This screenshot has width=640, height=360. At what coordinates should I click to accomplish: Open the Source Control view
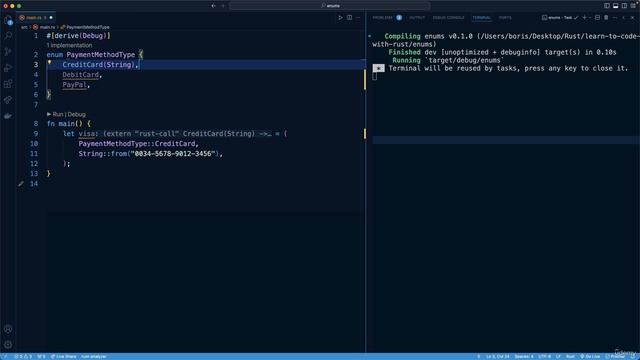pos(8,52)
